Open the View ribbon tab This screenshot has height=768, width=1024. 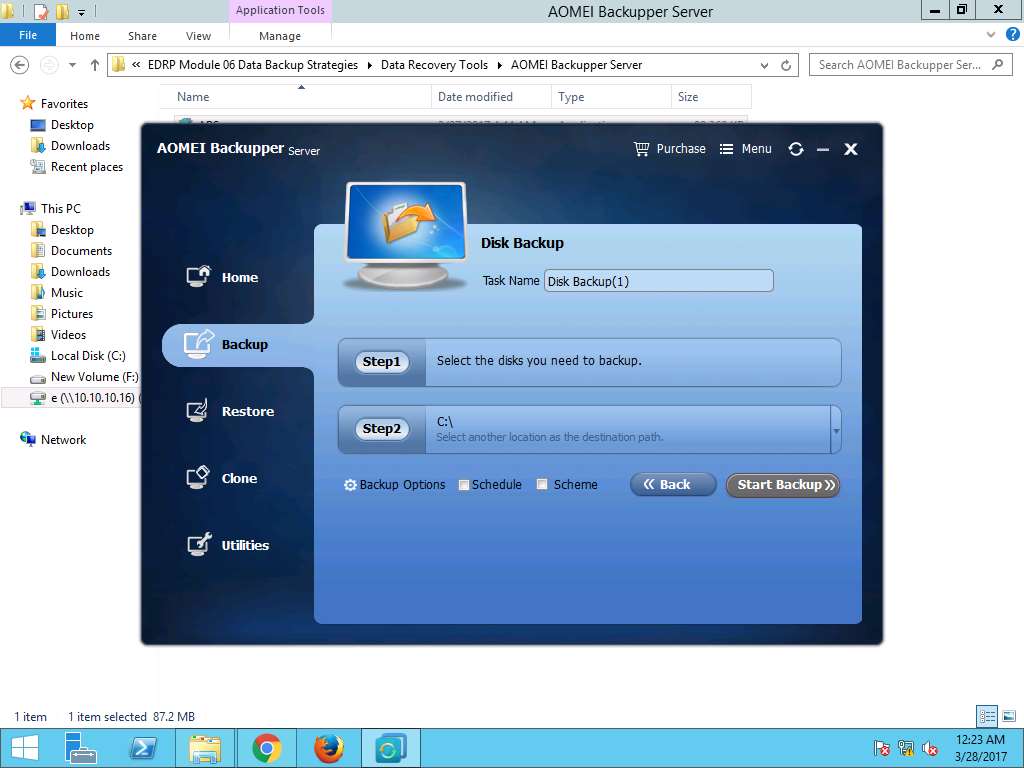point(198,36)
